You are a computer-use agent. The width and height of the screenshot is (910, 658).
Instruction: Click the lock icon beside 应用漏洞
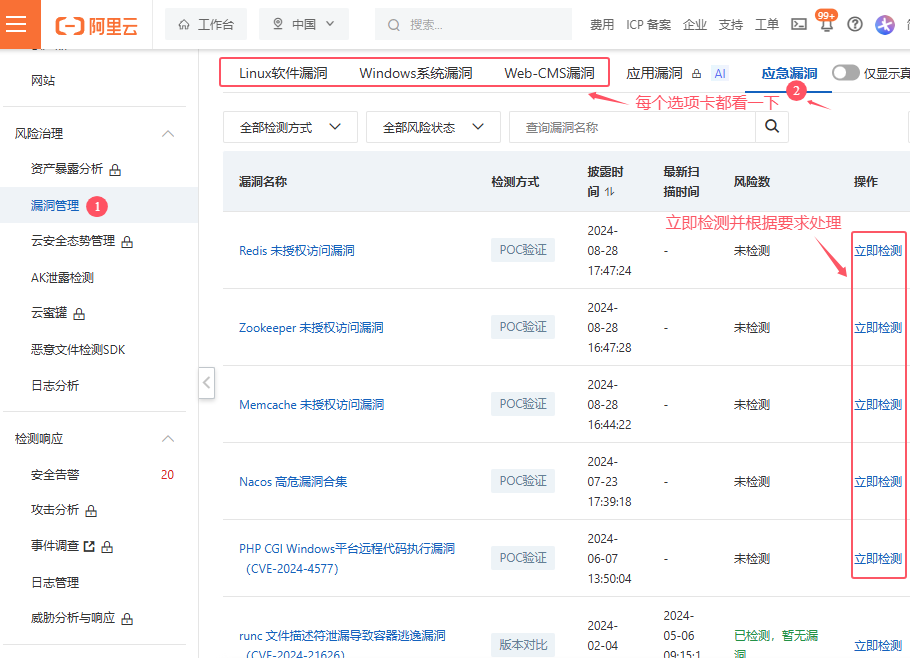tap(696, 74)
